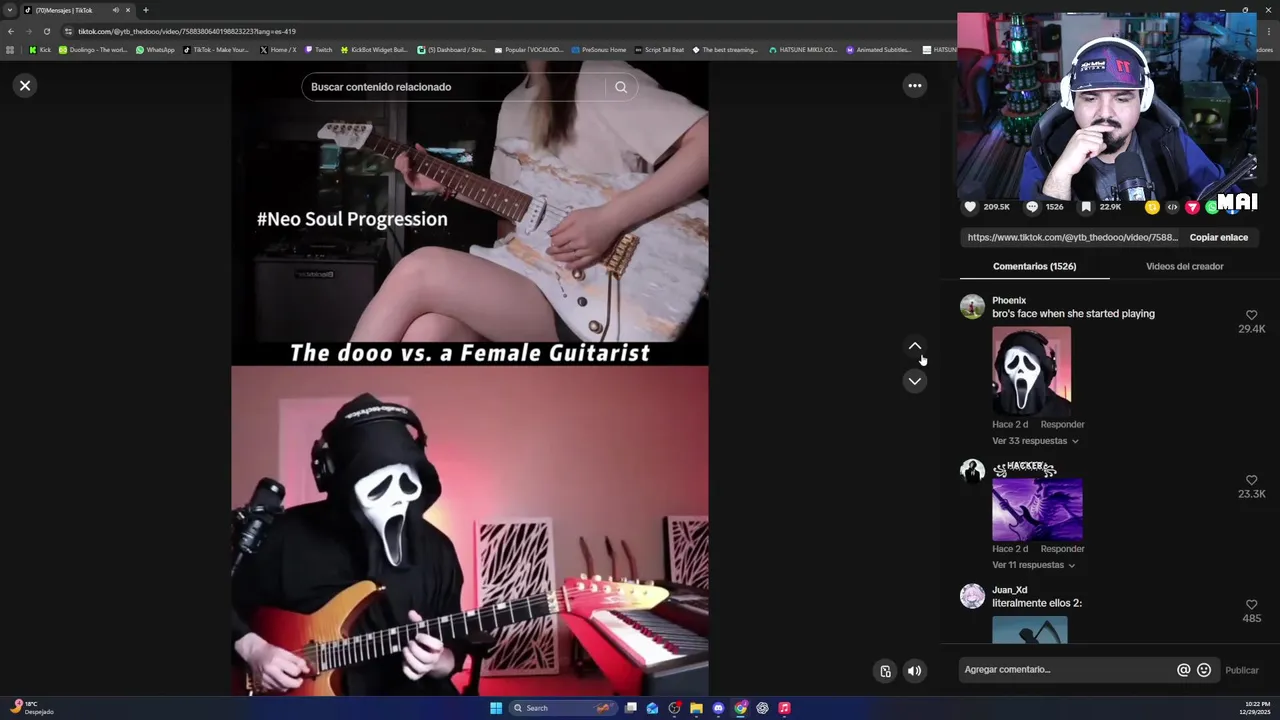Click the tiktok.com address bar
This screenshot has height=720, width=1280.
pos(500,31)
